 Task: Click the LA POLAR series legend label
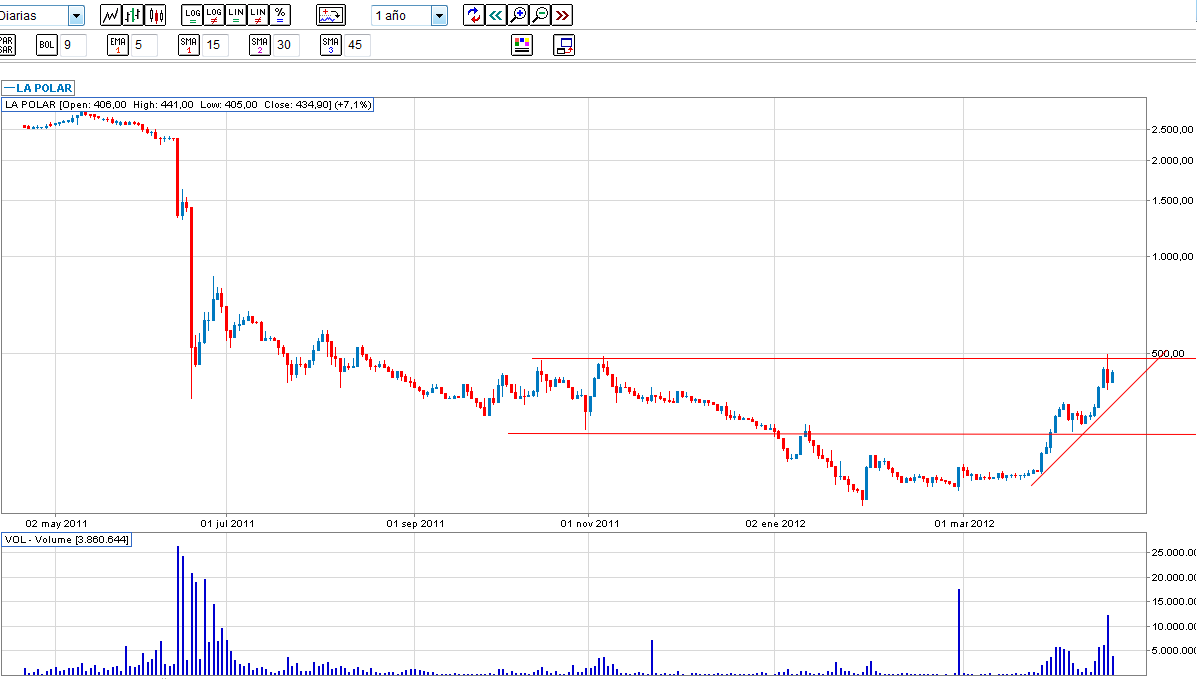pos(39,88)
